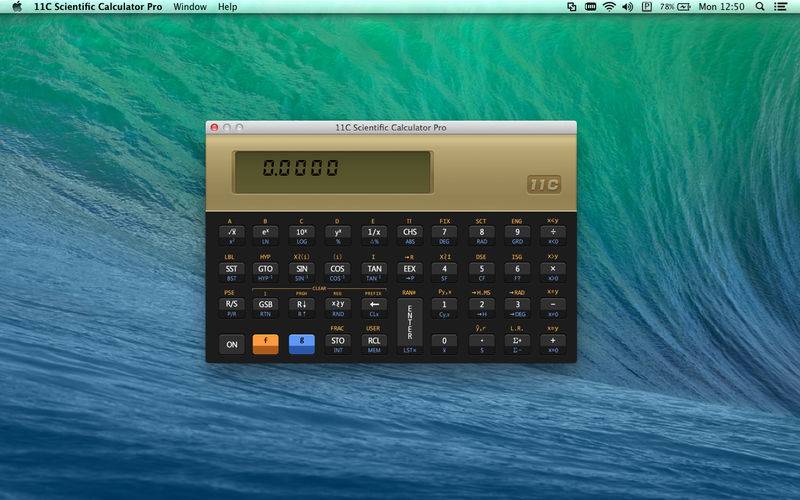
Task: Click the multiply (×) key
Action: pyautogui.click(x=553, y=272)
